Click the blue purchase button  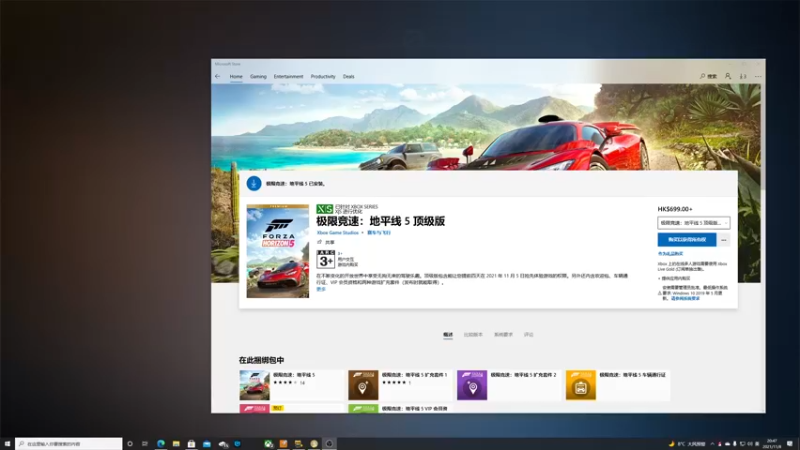(687, 240)
